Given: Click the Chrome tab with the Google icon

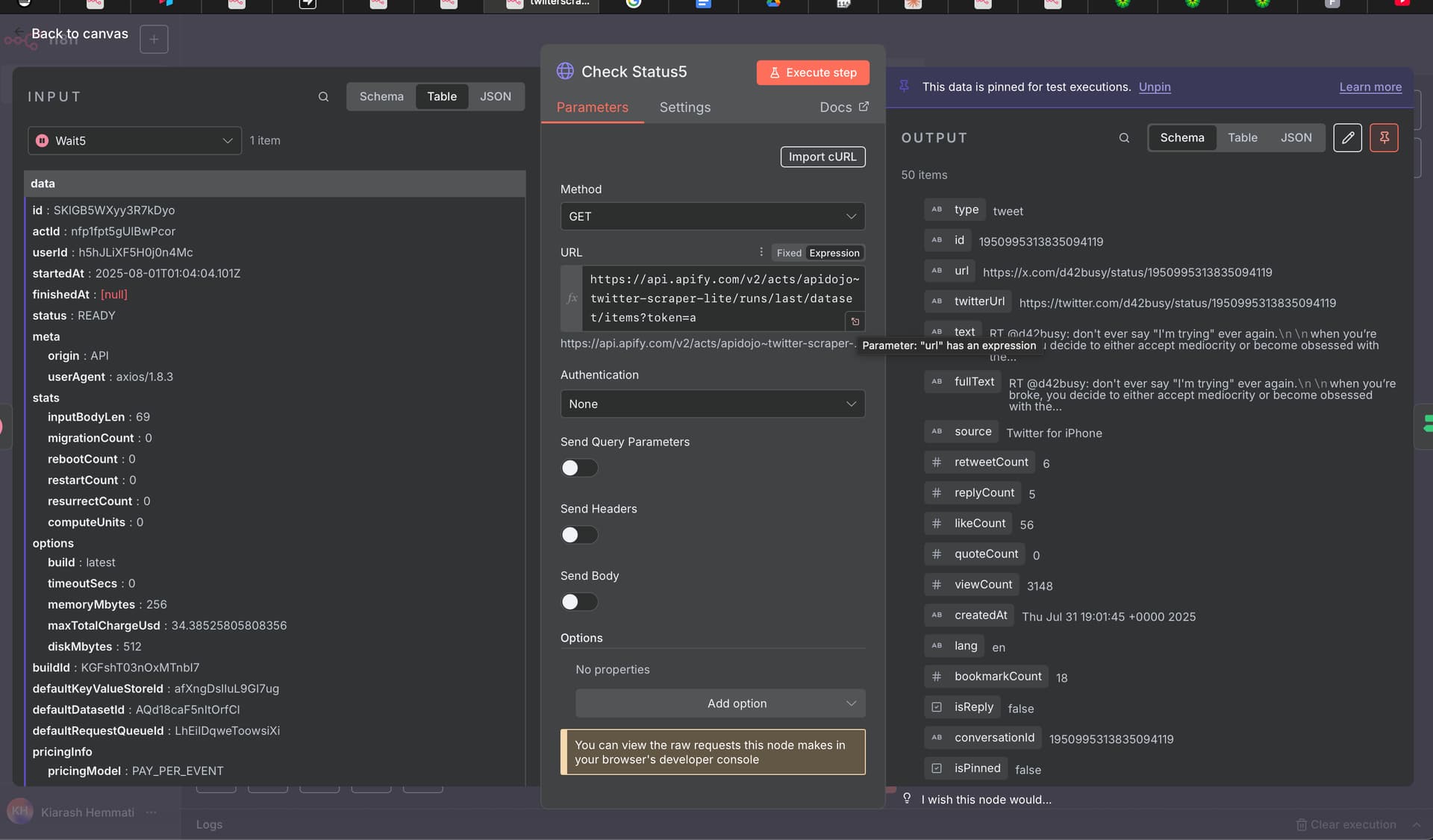Looking at the screenshot, I should [x=634, y=3].
